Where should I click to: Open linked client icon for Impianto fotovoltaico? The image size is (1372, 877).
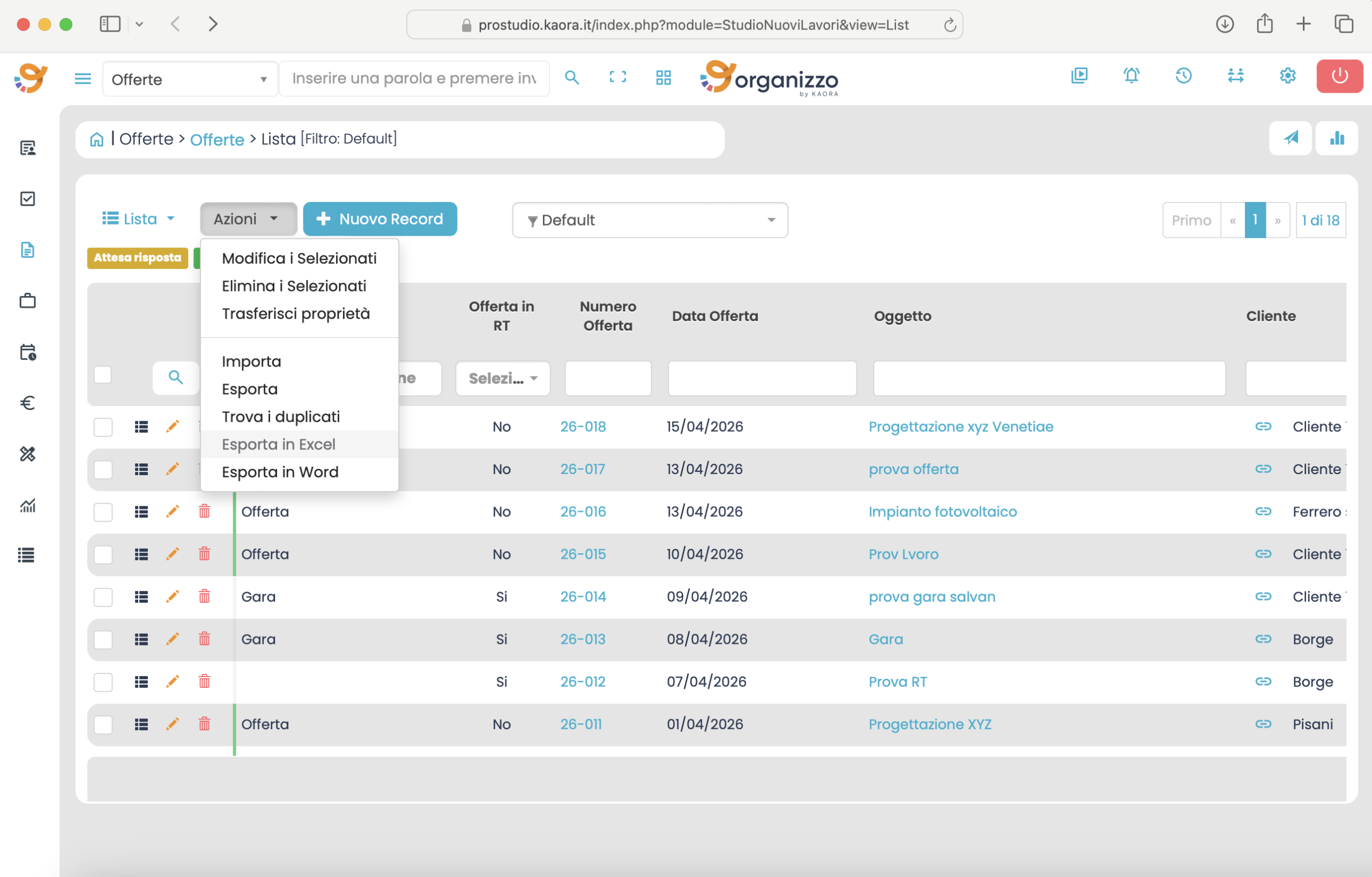pyautogui.click(x=1263, y=512)
